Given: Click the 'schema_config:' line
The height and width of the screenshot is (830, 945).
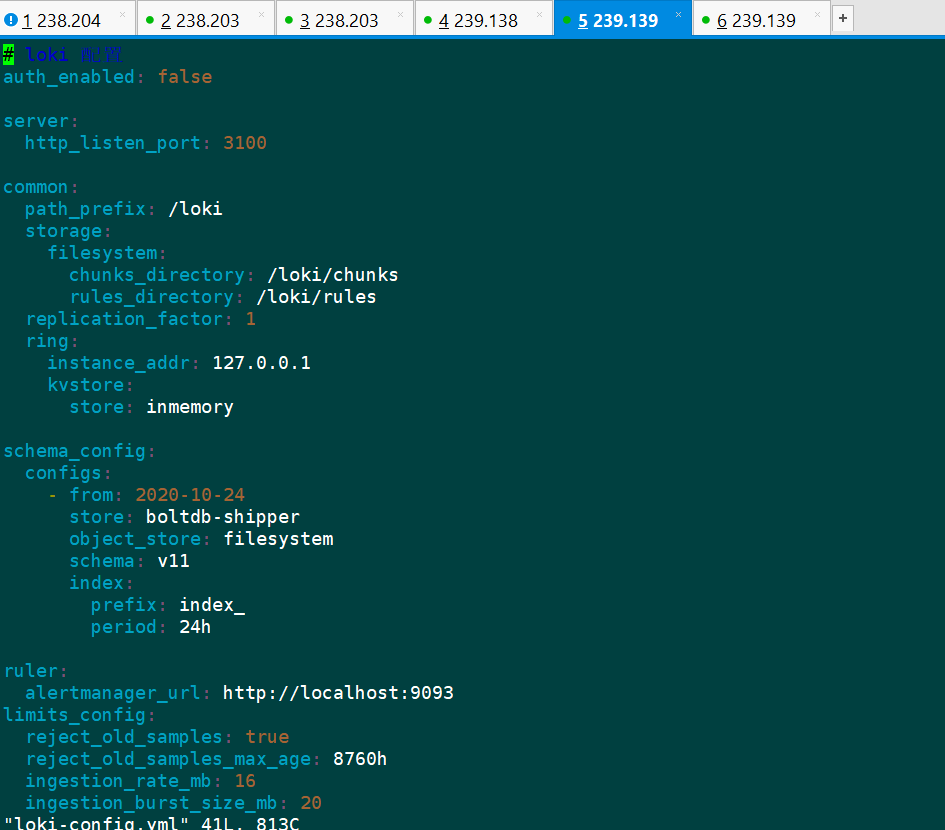Looking at the screenshot, I should point(80,451).
